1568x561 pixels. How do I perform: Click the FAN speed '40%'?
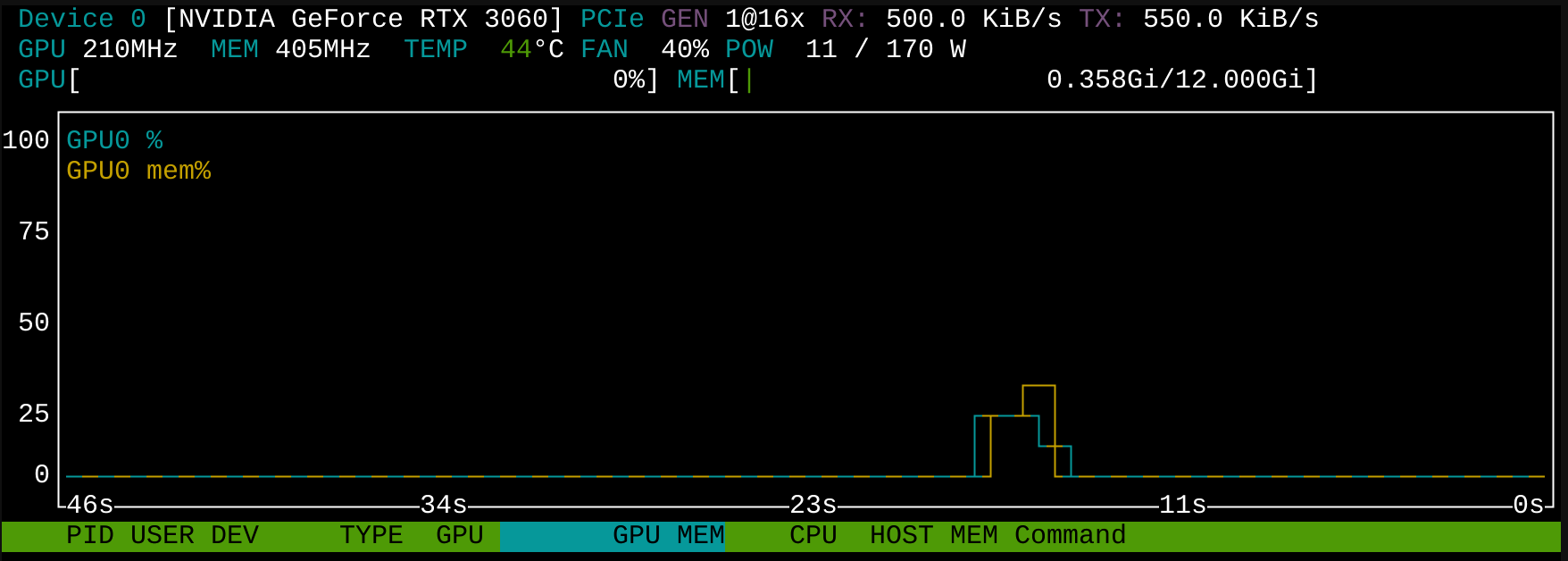685,49
